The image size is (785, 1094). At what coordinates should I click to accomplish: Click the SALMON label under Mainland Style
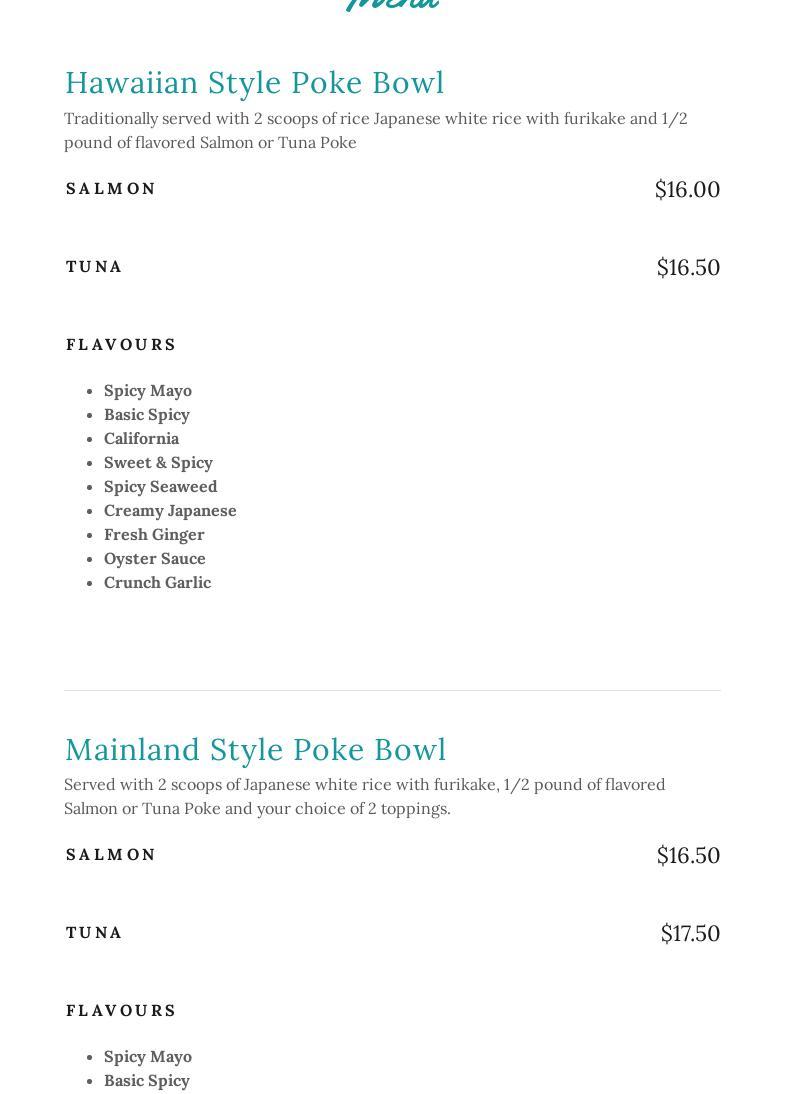[111, 855]
